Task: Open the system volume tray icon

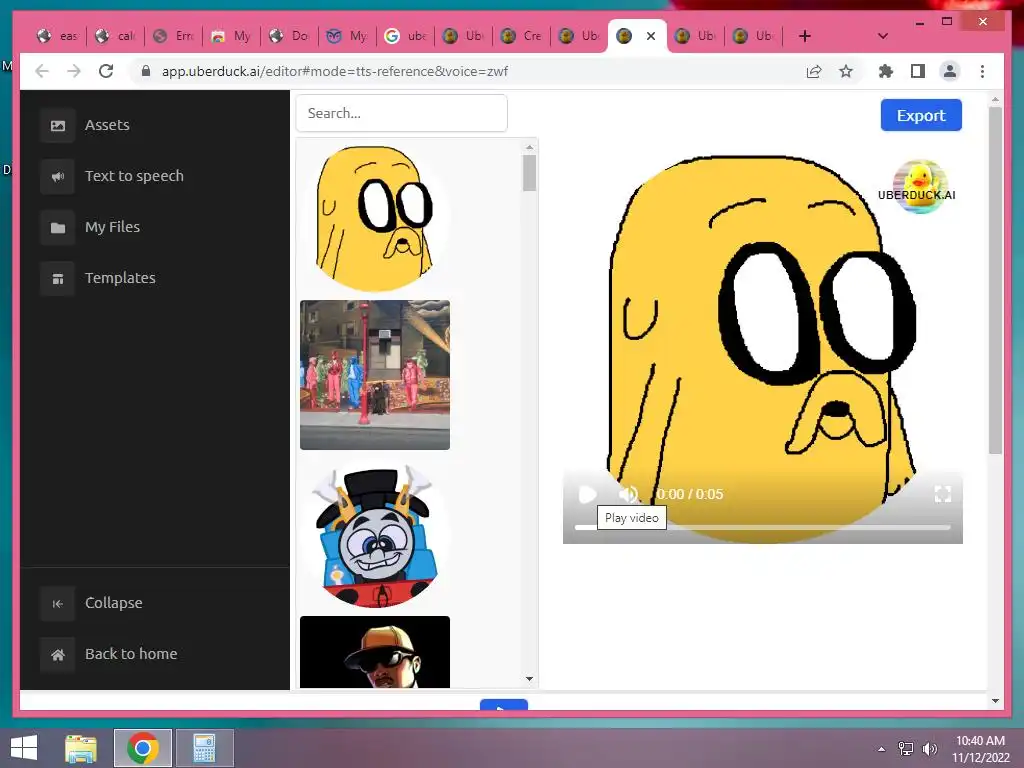Action: 929,749
